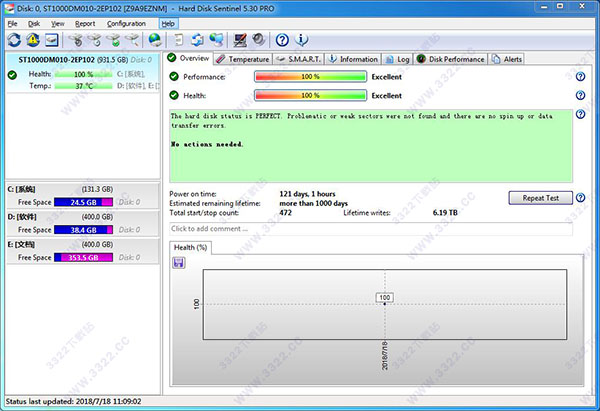Click the 100 data point label on graph
Viewport: 600px width, 411px height.
385,297
